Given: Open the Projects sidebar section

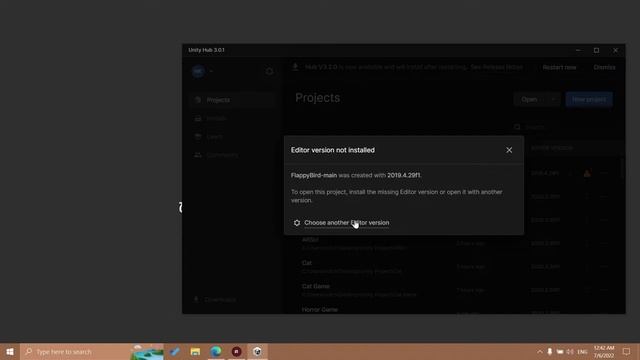Looking at the screenshot, I should [233, 100].
